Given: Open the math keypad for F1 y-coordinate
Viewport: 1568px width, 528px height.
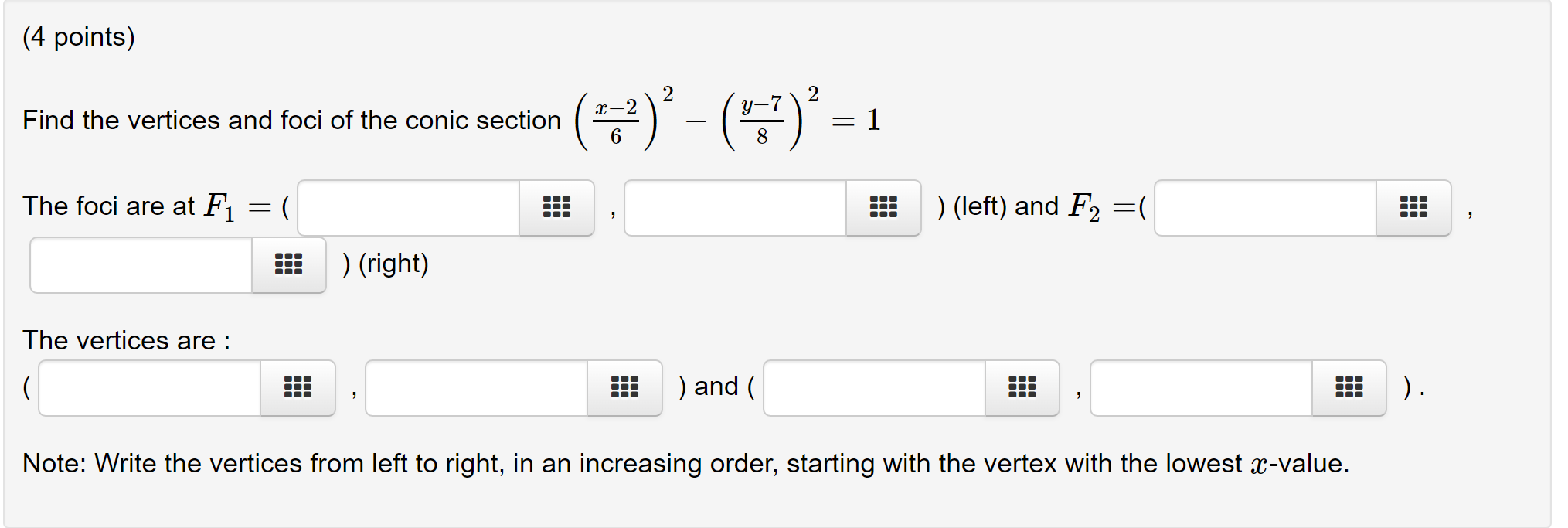Looking at the screenshot, I should pyautogui.click(x=883, y=207).
